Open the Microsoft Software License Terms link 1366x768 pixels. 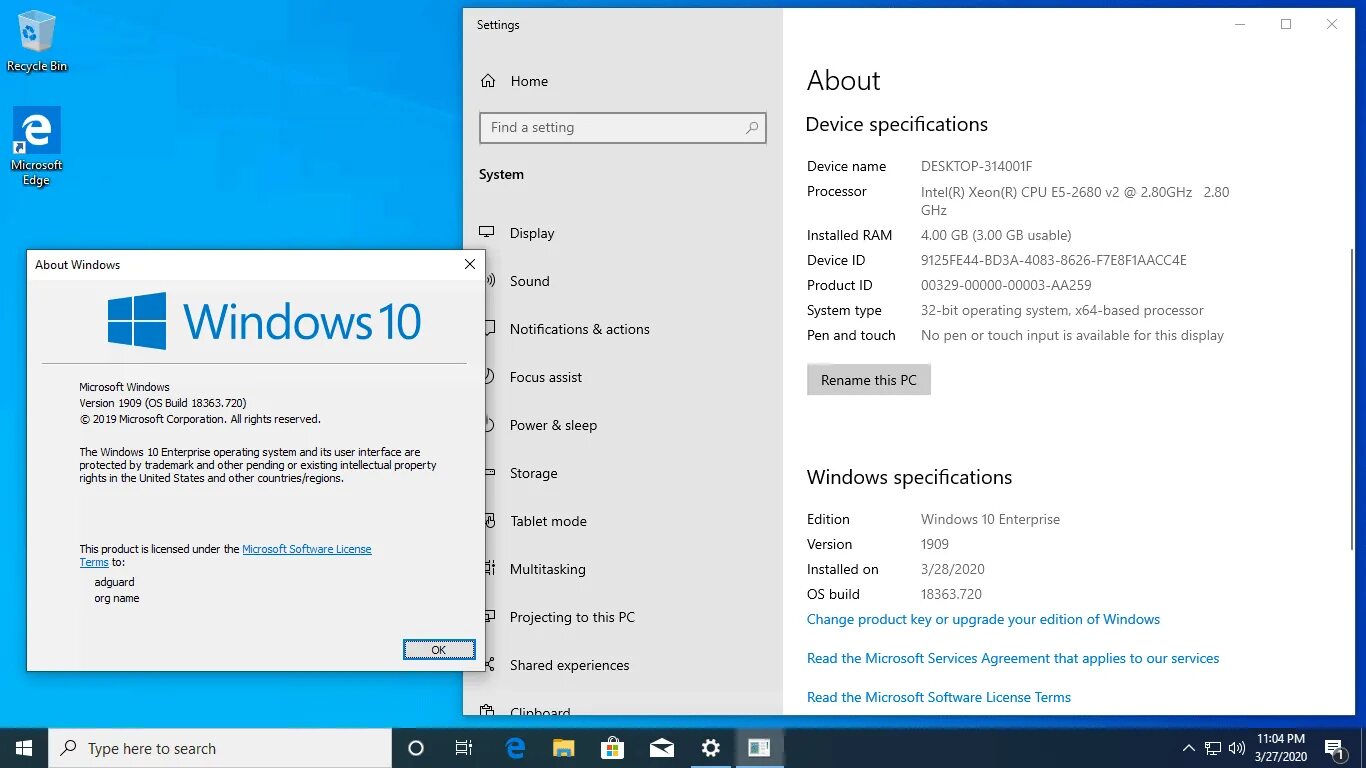[306, 548]
